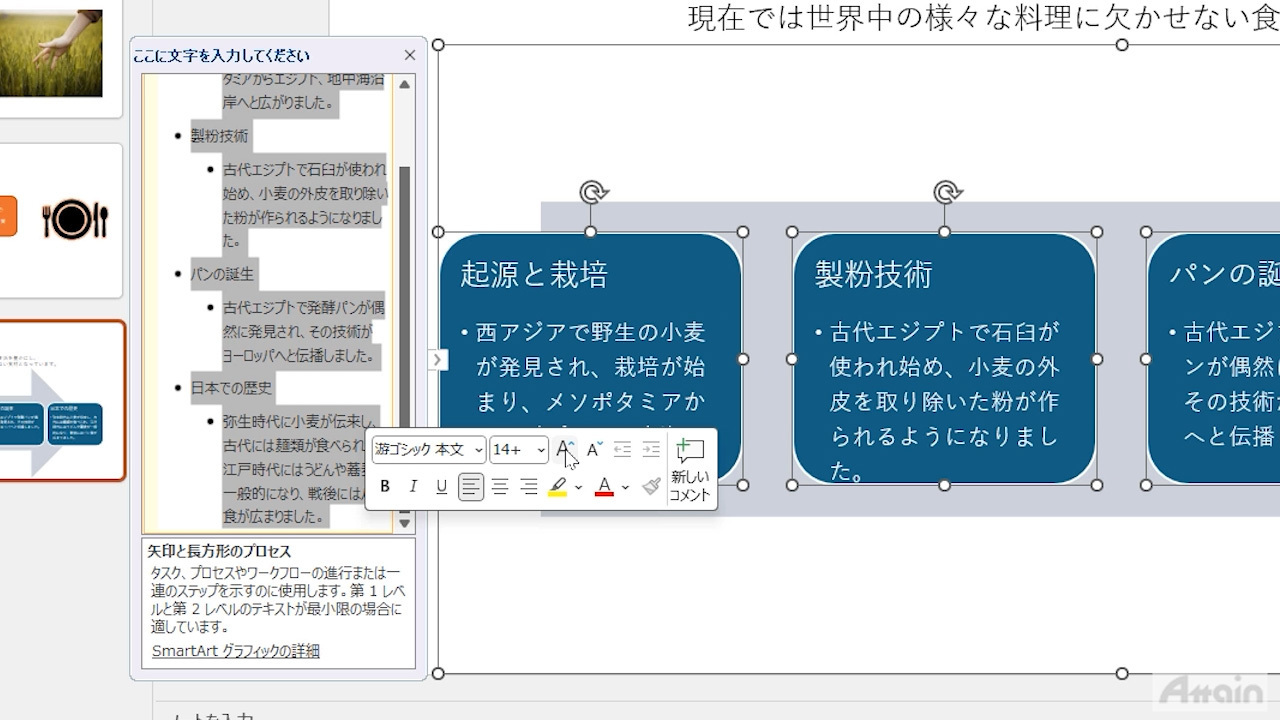Click the 西アジアで野生の小麦 bullet text
The height and width of the screenshot is (720, 1280).
pyautogui.click(x=591, y=331)
